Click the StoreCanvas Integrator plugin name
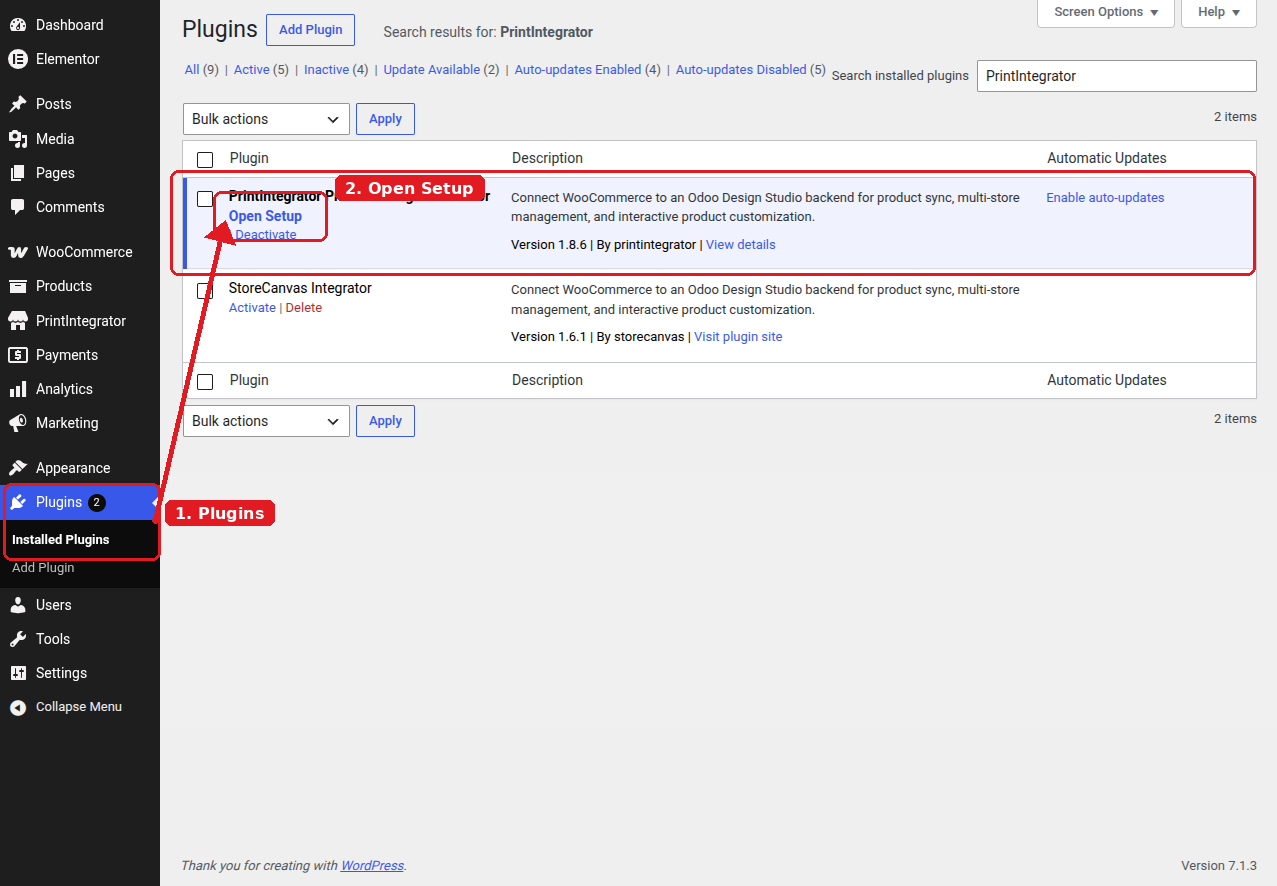The width and height of the screenshot is (1277, 886). 300,288
